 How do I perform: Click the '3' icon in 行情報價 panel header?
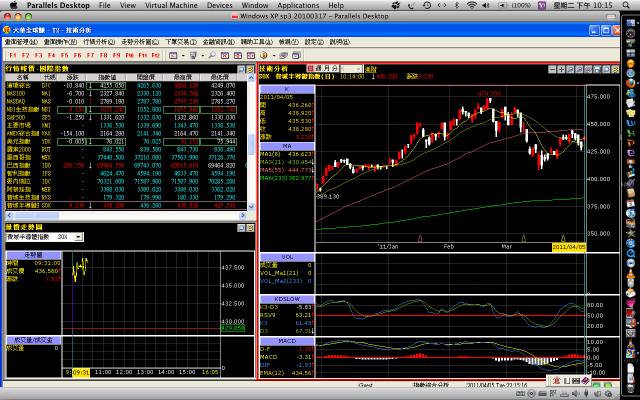click(250, 69)
